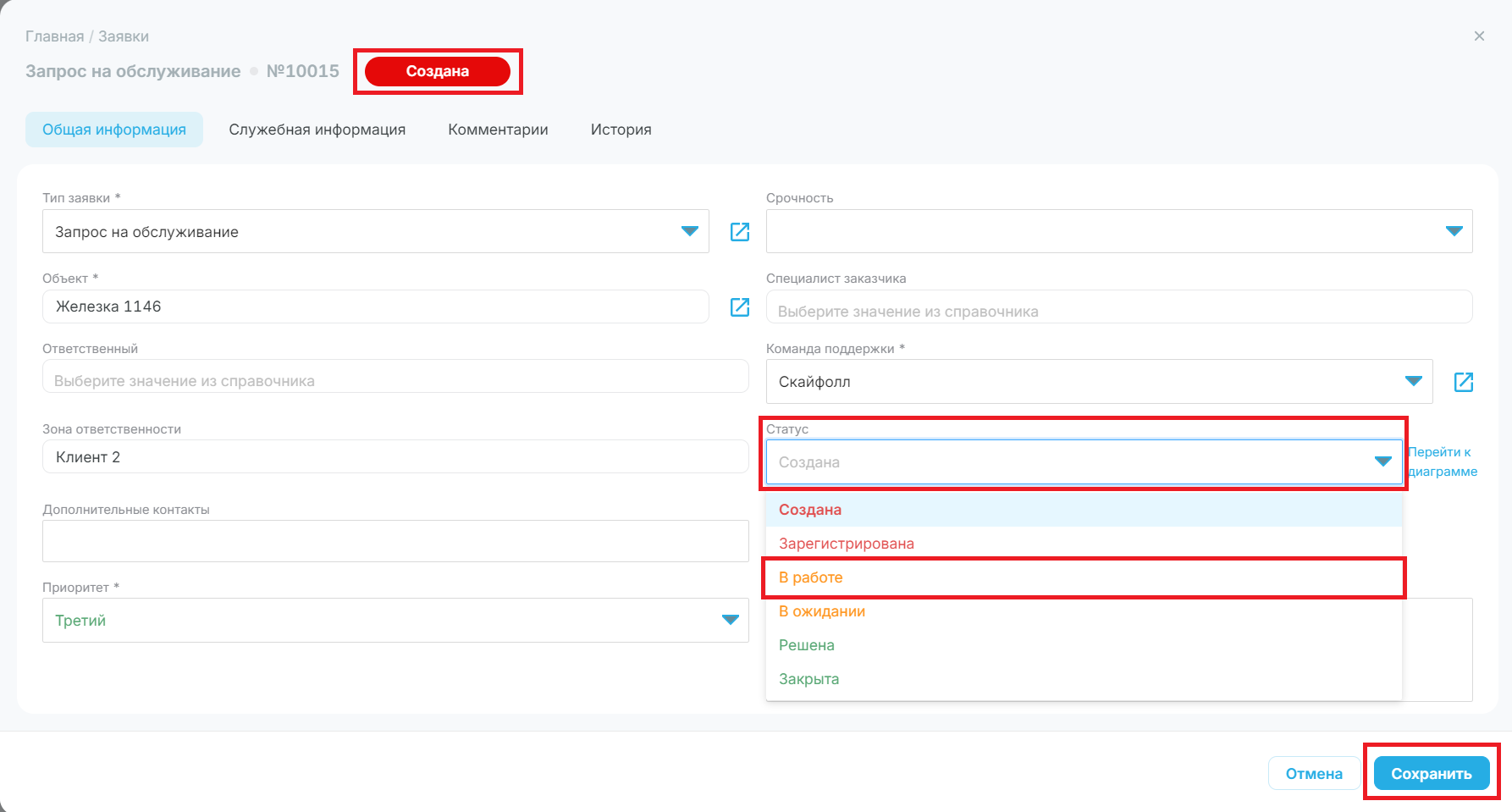Viewport: 1512px width, 812px height.
Task: Go to Главная breadcrumb
Action: click(55, 36)
